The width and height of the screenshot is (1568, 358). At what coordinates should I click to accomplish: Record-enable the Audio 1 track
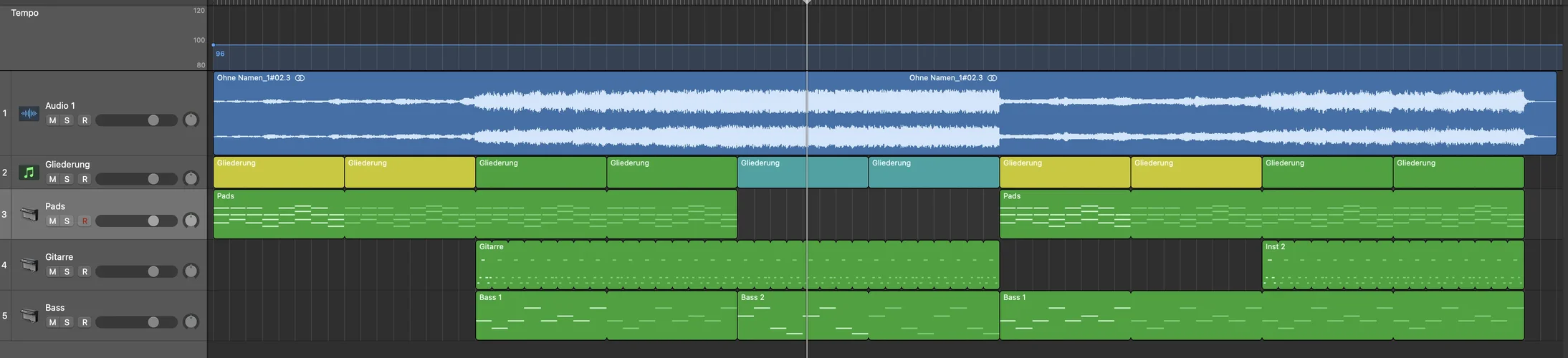[x=85, y=120]
